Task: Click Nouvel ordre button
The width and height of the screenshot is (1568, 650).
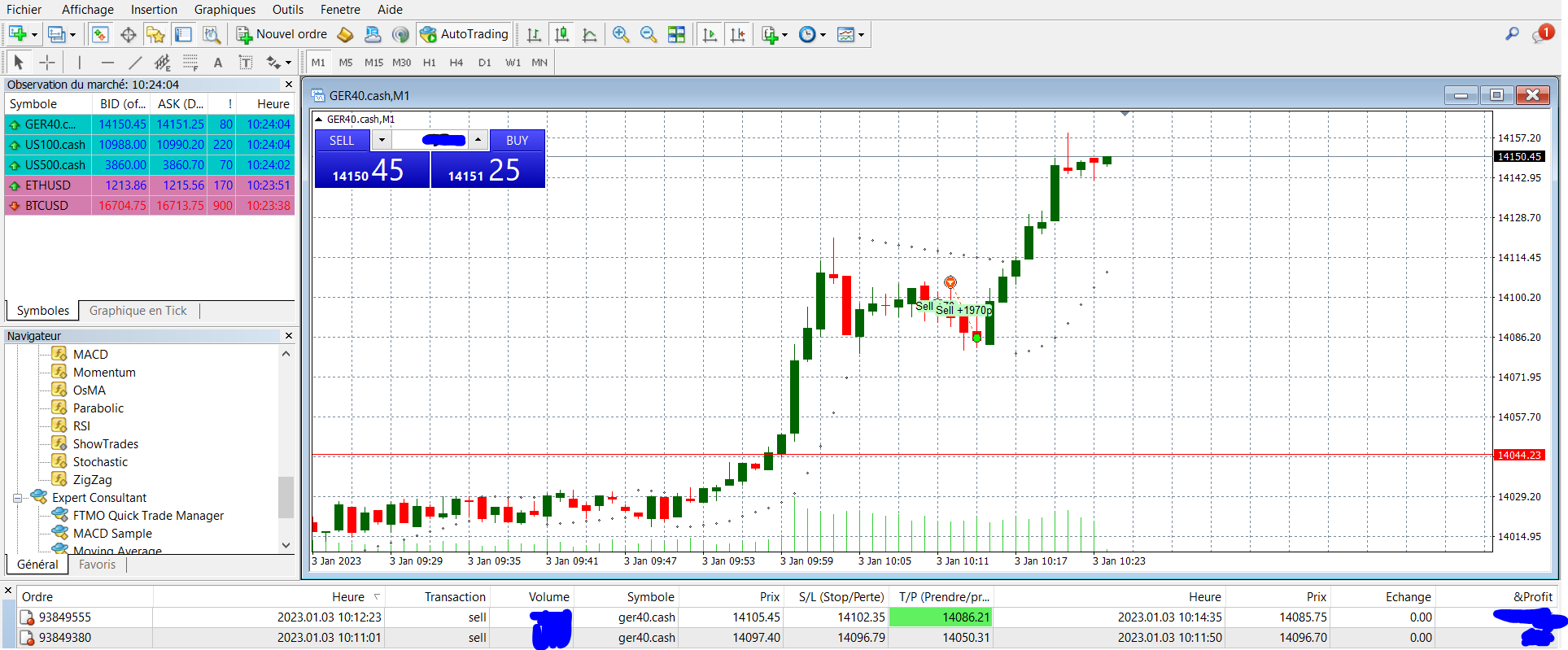Action: click(282, 34)
